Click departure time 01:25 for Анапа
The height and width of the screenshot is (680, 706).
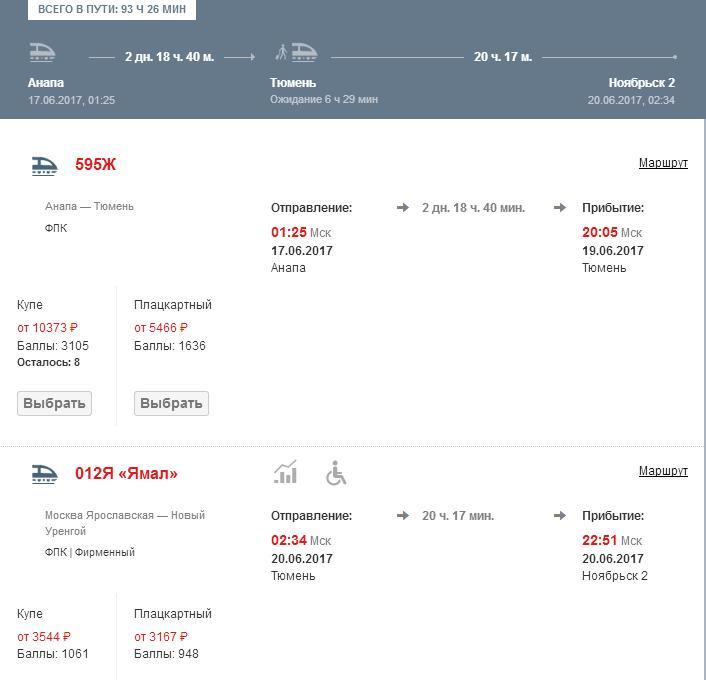tap(287, 233)
